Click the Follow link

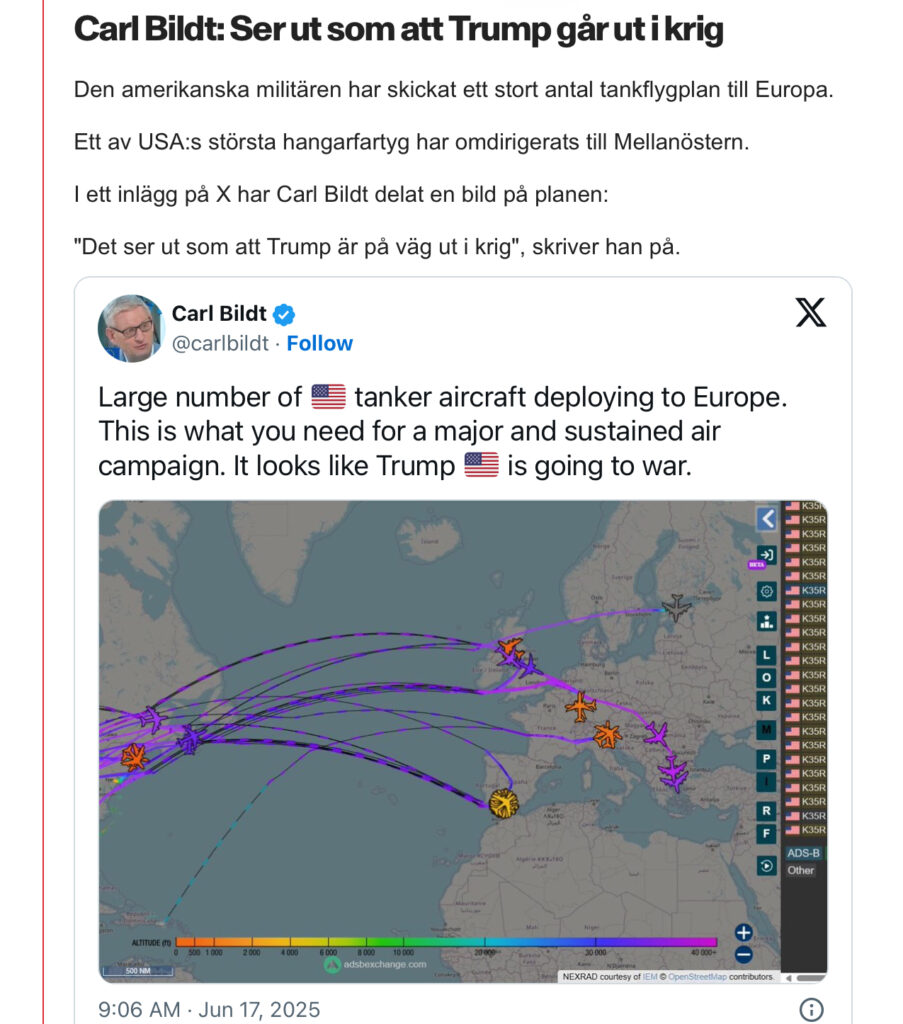[x=320, y=344]
